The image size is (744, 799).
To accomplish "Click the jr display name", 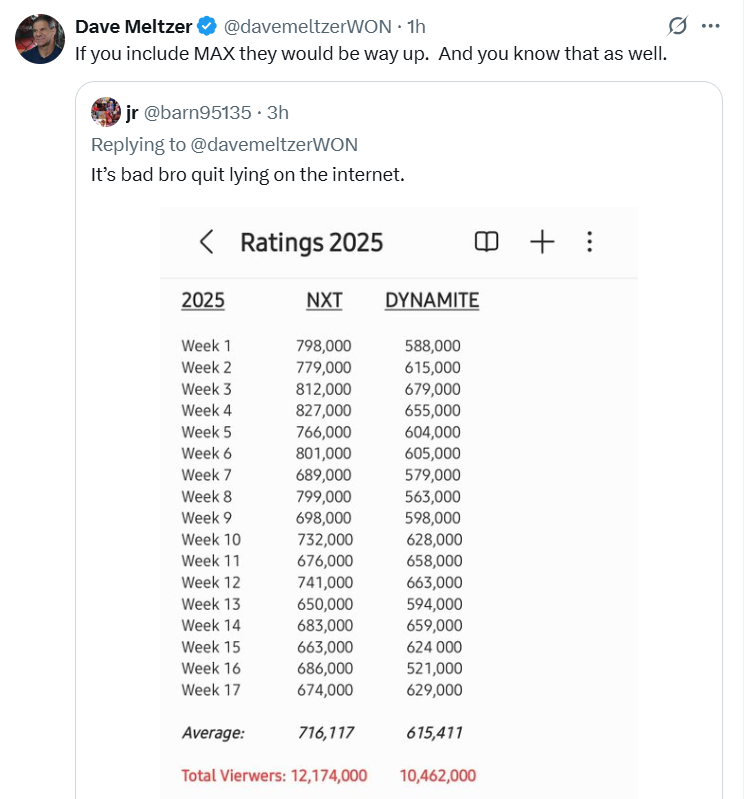I will click(x=132, y=113).
